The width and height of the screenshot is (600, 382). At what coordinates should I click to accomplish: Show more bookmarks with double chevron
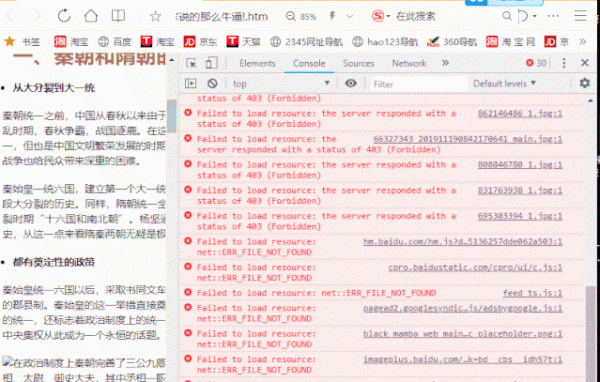pos(583,41)
